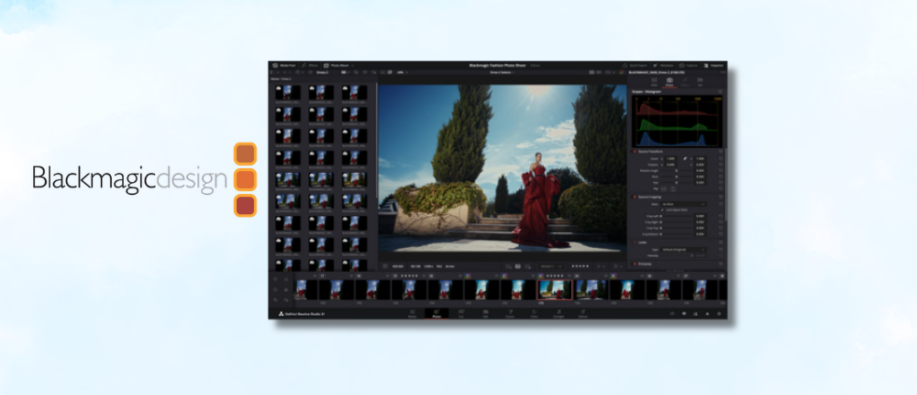This screenshot has width=917, height=395.
Task: Click the DaVinci Resolve Studio logo
Action: coord(281,314)
